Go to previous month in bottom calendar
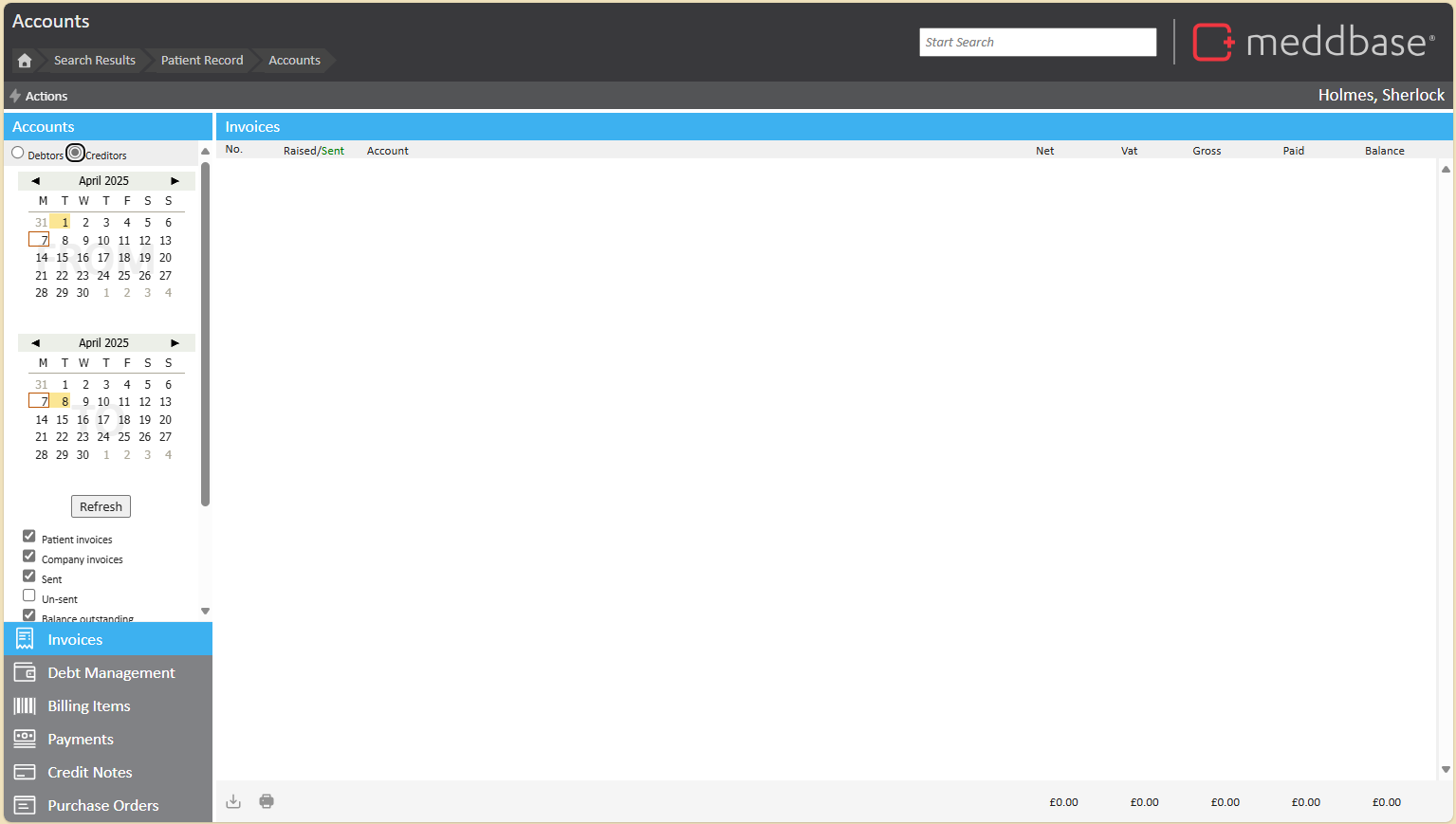The image size is (1456, 824). (x=36, y=342)
